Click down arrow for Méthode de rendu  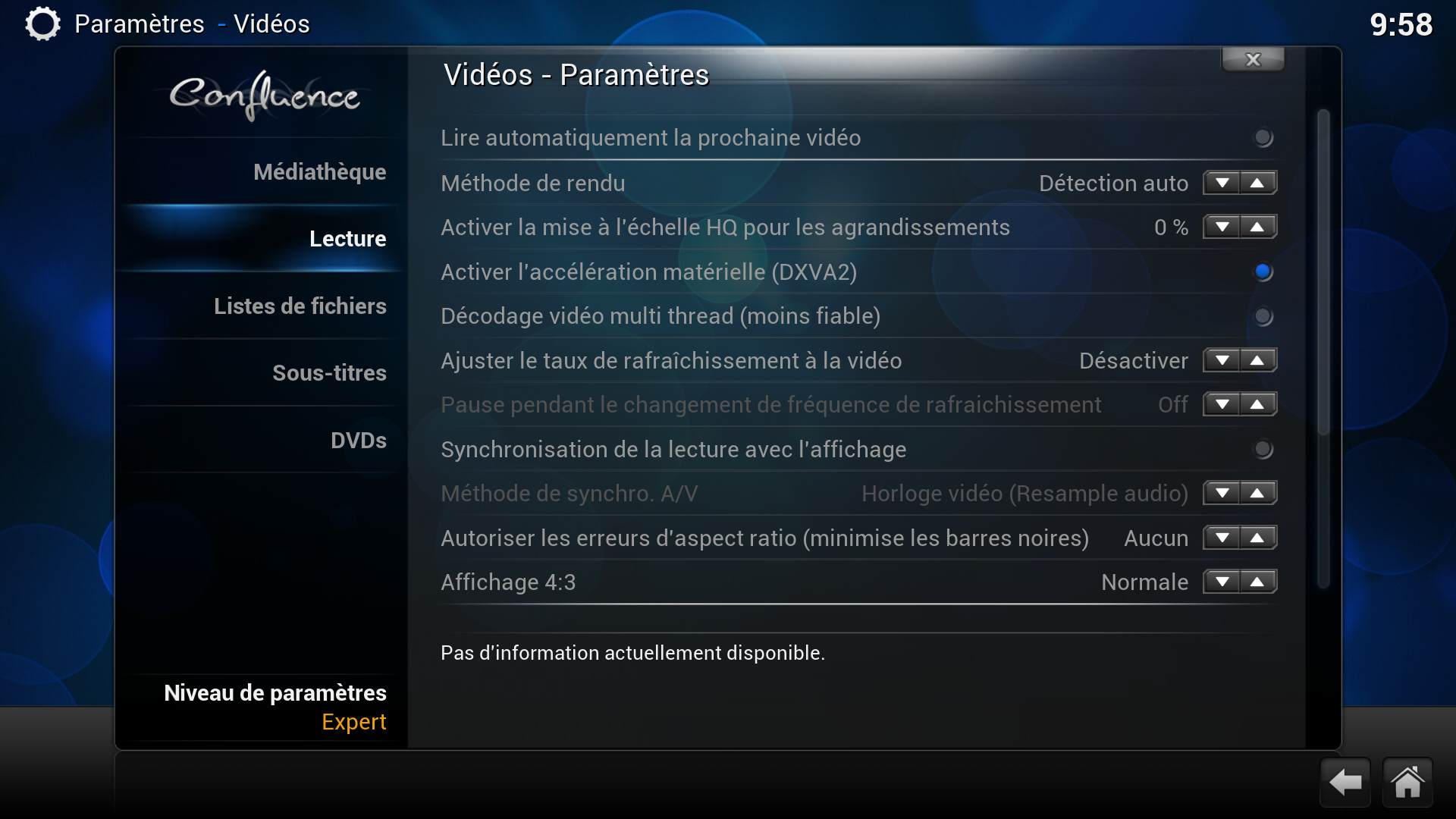pos(1222,183)
